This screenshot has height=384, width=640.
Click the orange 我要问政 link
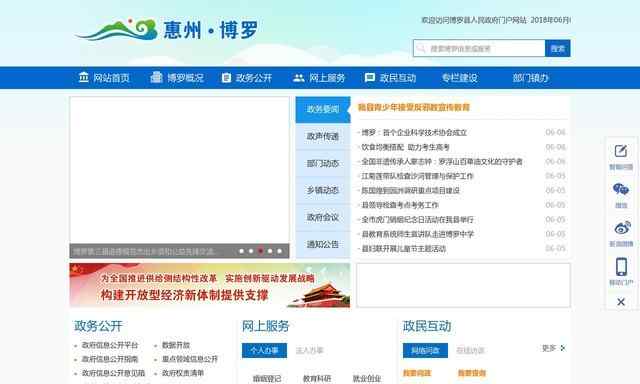coord(417,373)
